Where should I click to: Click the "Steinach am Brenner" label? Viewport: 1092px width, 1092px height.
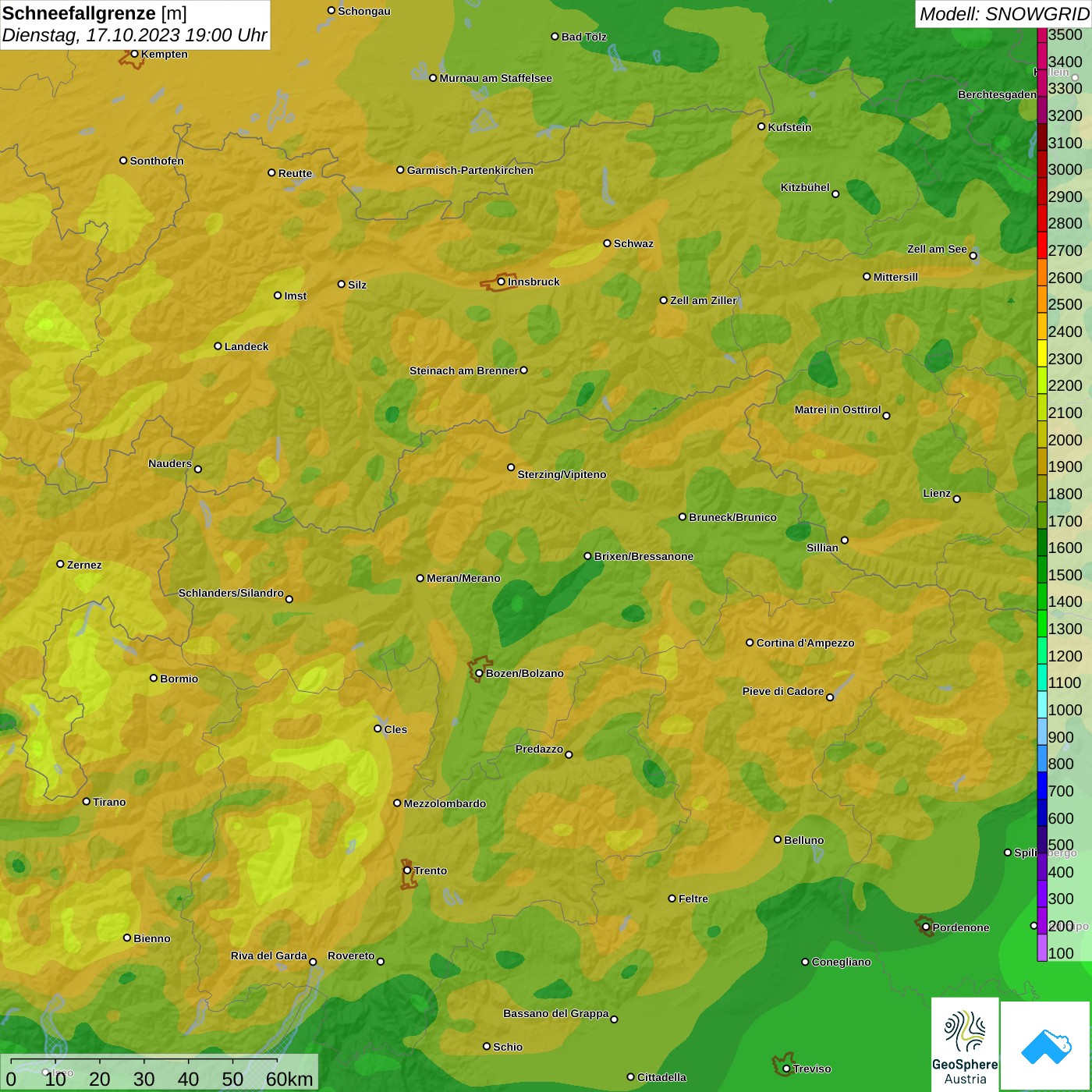click(464, 370)
